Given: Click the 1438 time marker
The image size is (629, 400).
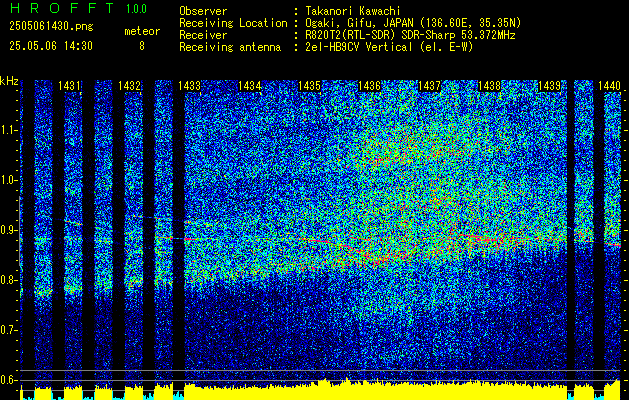Looking at the screenshot, I should [489, 85].
